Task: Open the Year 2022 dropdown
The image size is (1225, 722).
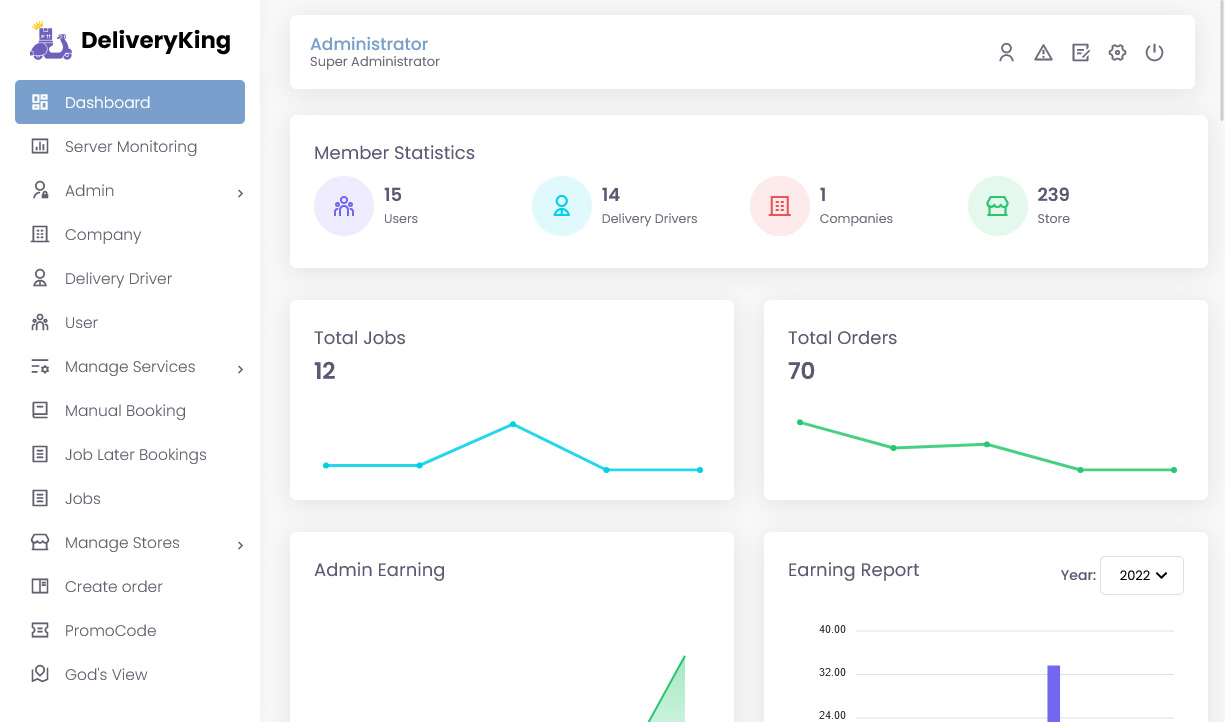Action: (1141, 575)
